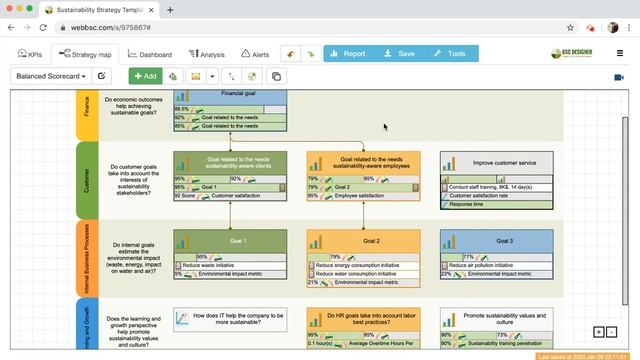Click the green shape icon beside Add
Screen dimensions: 640x360
(173, 76)
